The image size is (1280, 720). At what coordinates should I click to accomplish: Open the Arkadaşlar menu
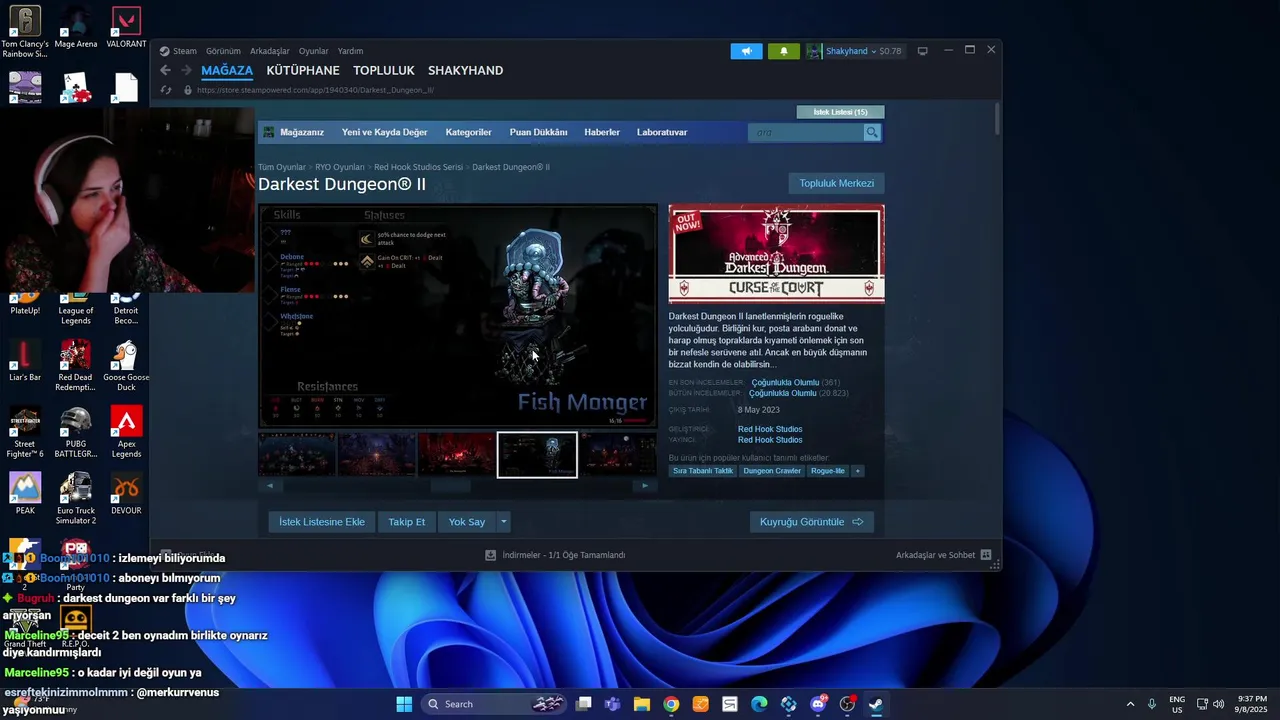270,51
